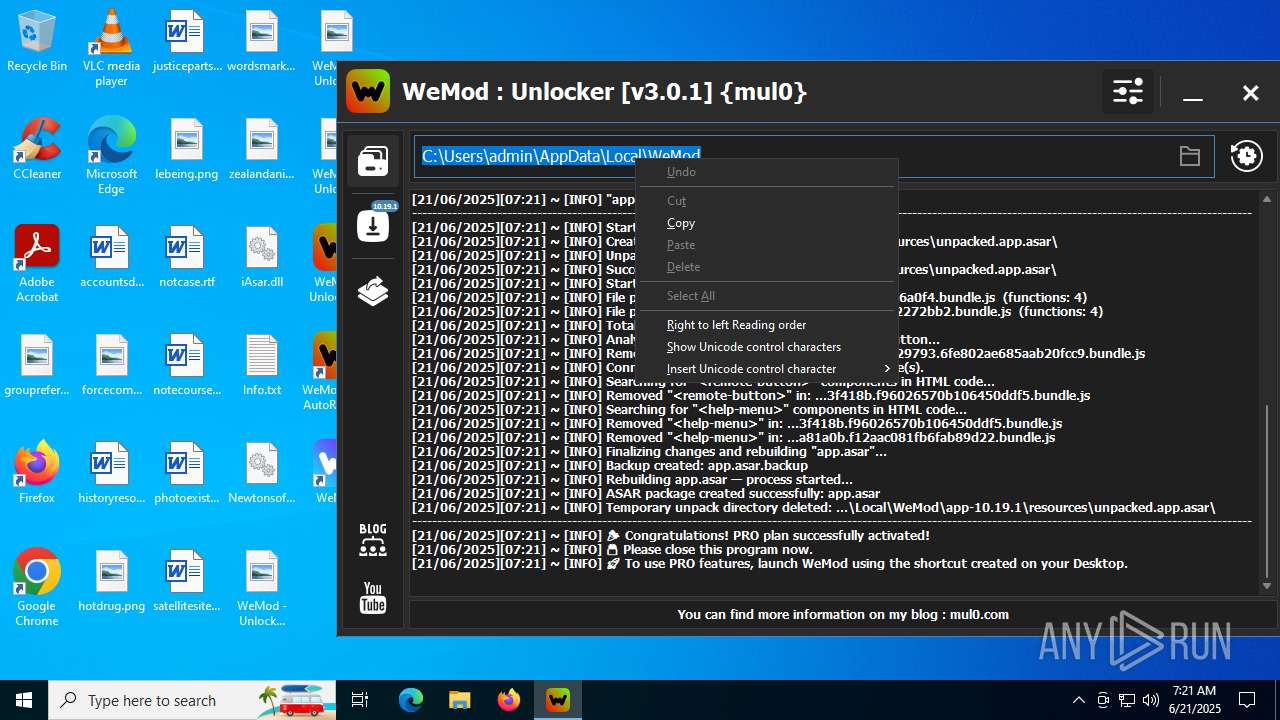Launch CCleaner desktop shortcut
The image size is (1280, 720).
37,151
